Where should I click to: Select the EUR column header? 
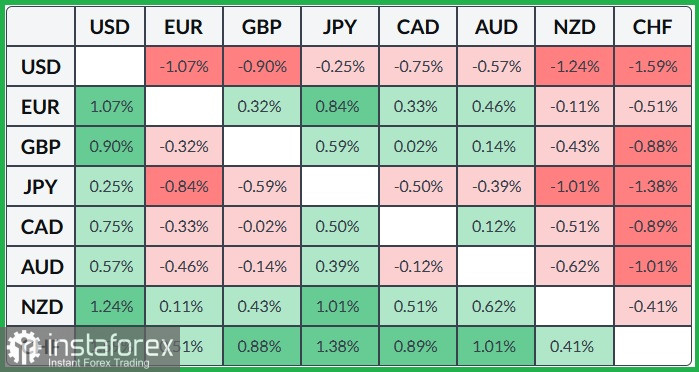(184, 27)
